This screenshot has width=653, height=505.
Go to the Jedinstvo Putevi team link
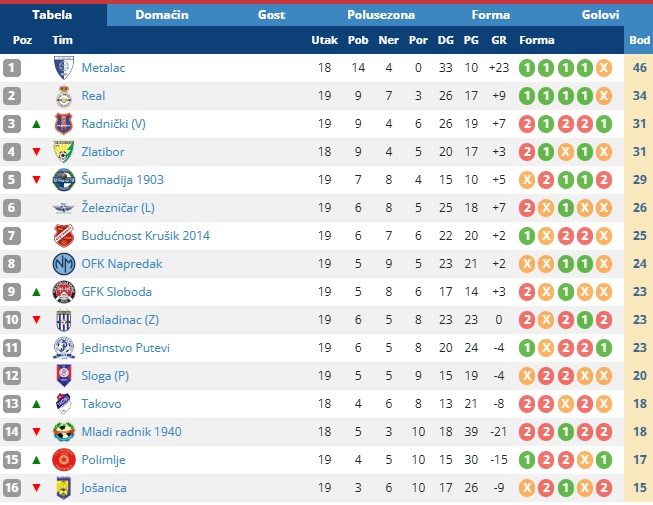(x=125, y=348)
